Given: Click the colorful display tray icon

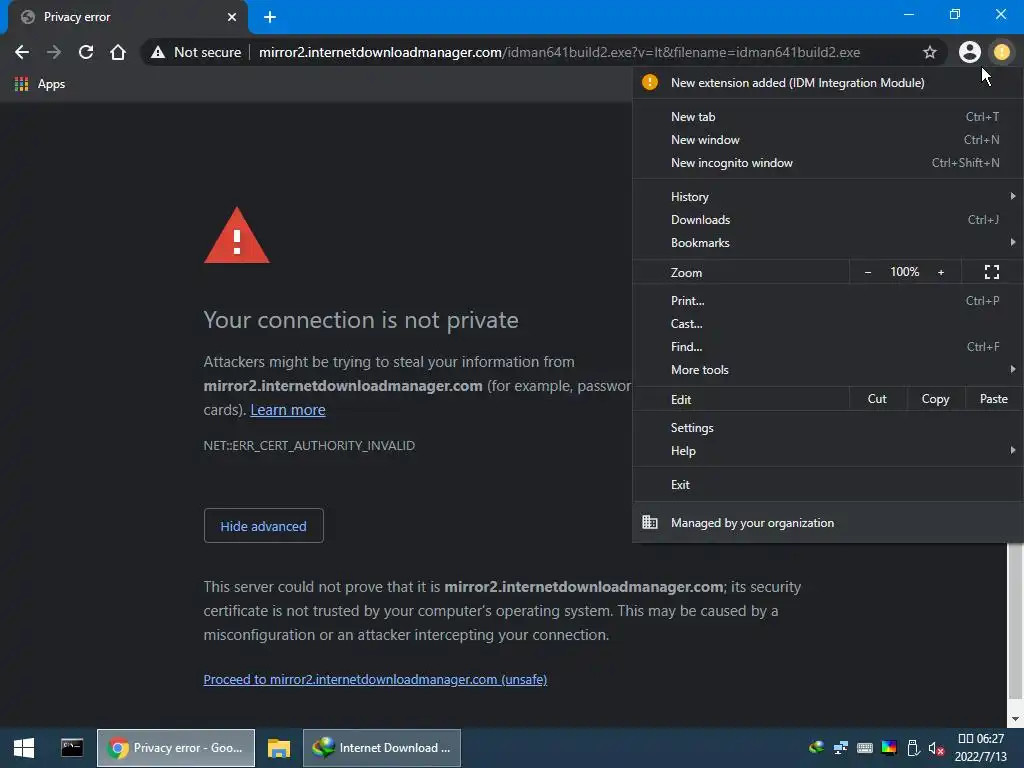Looking at the screenshot, I should [x=889, y=748].
